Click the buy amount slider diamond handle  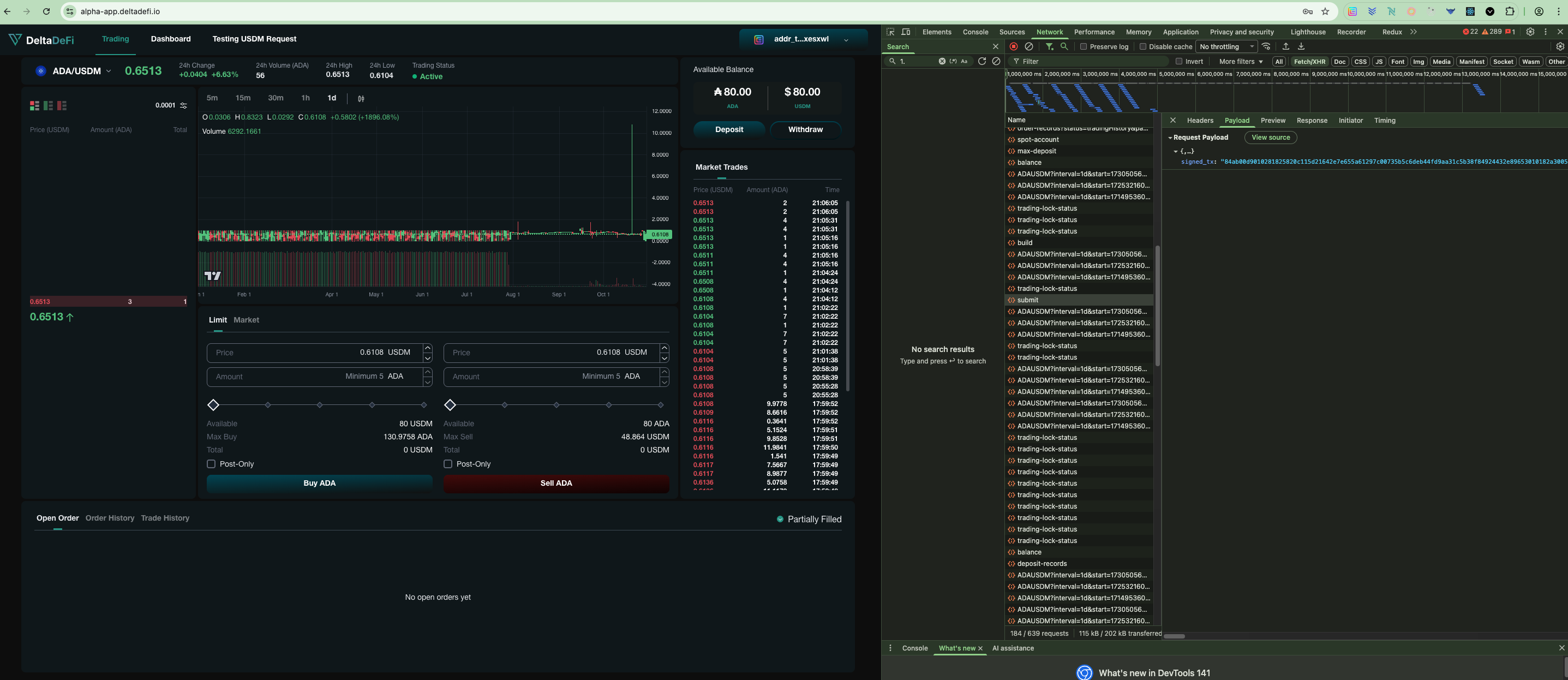(213, 405)
